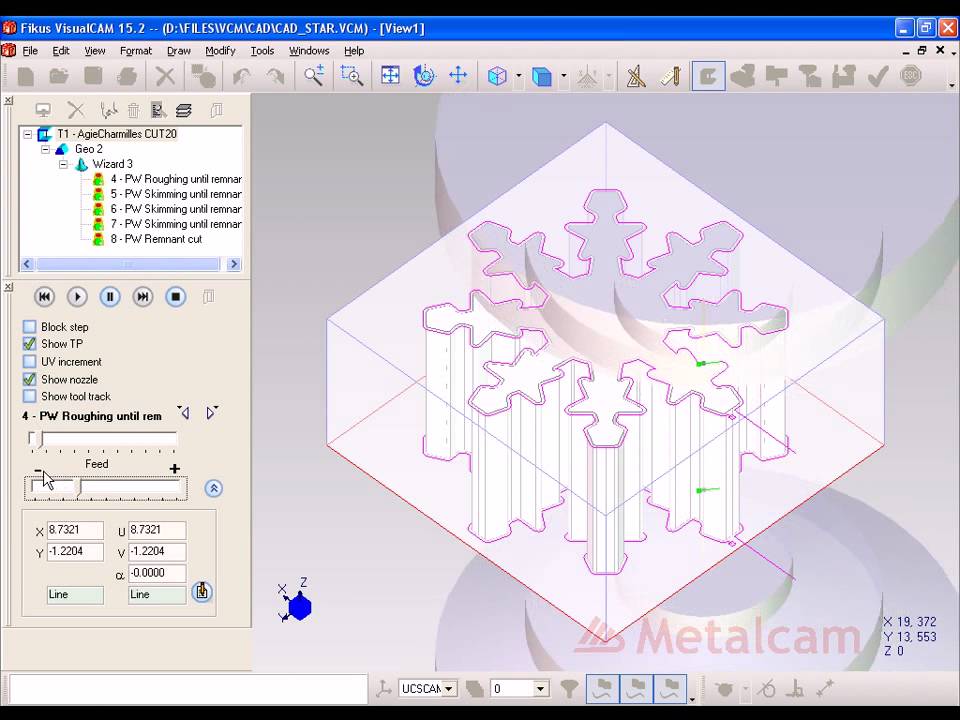
Task: Go to next operation with right arrow
Action: (211, 413)
